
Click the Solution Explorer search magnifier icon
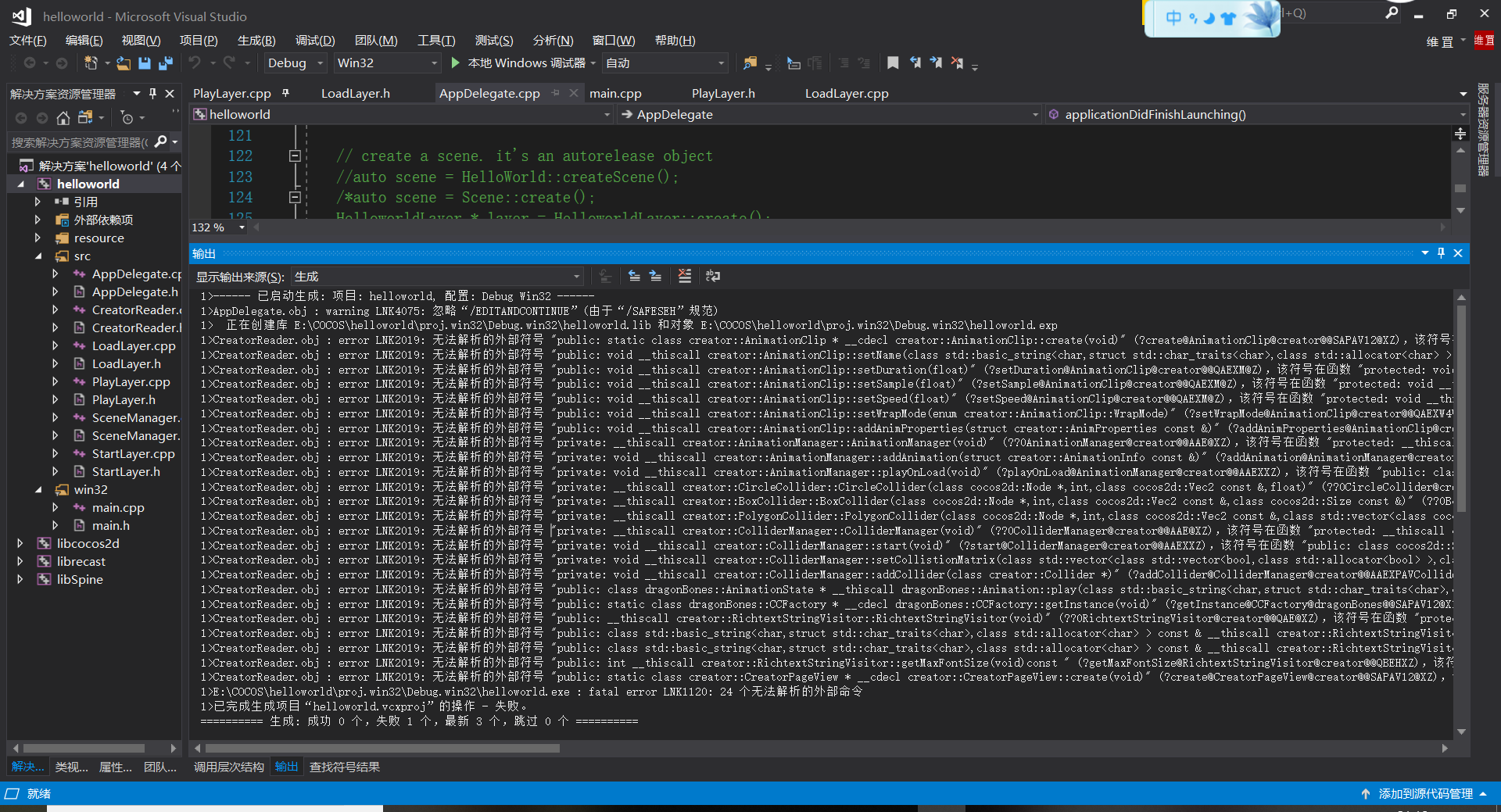point(160,141)
